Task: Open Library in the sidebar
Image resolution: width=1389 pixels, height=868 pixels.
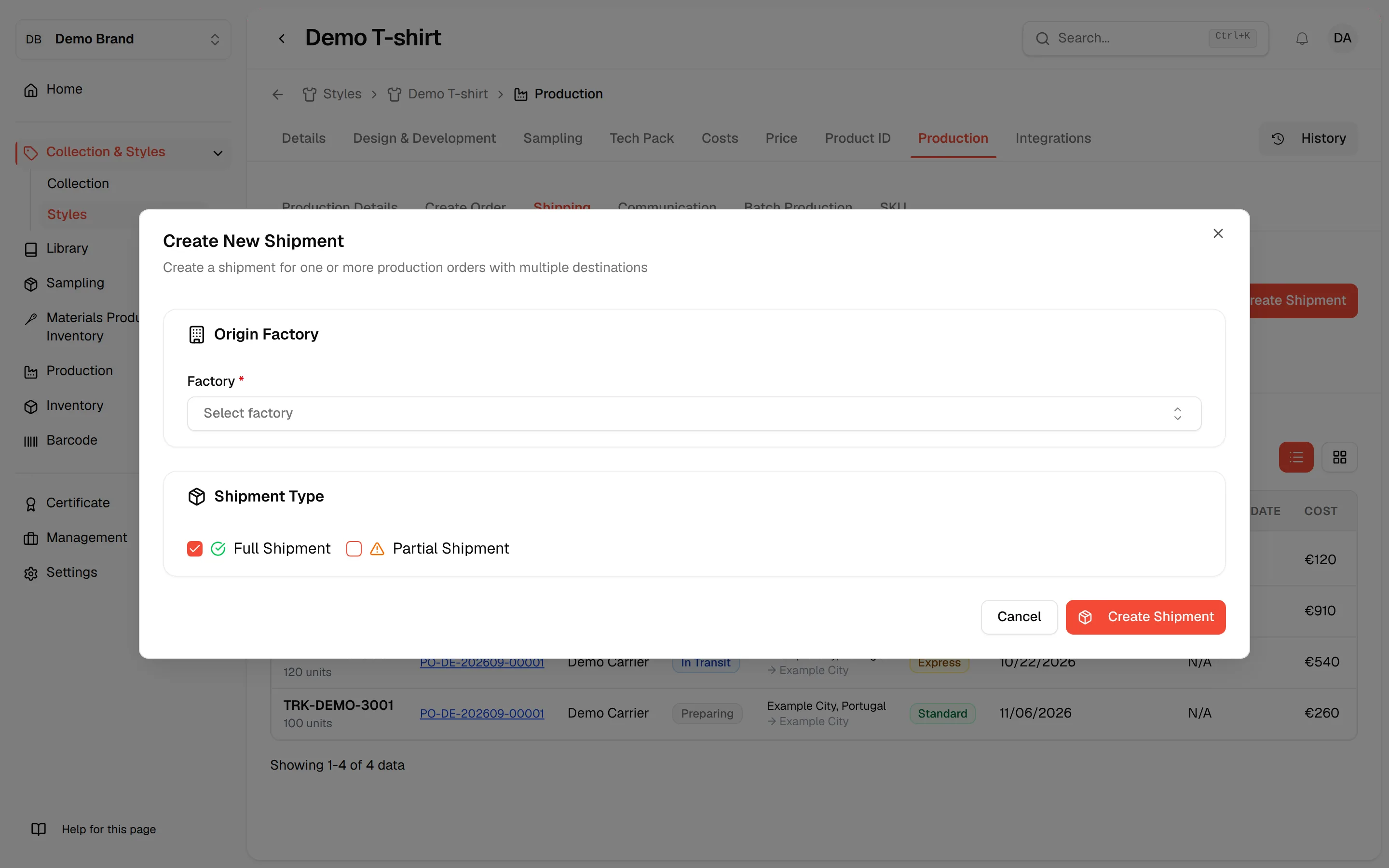Action: coord(67,248)
